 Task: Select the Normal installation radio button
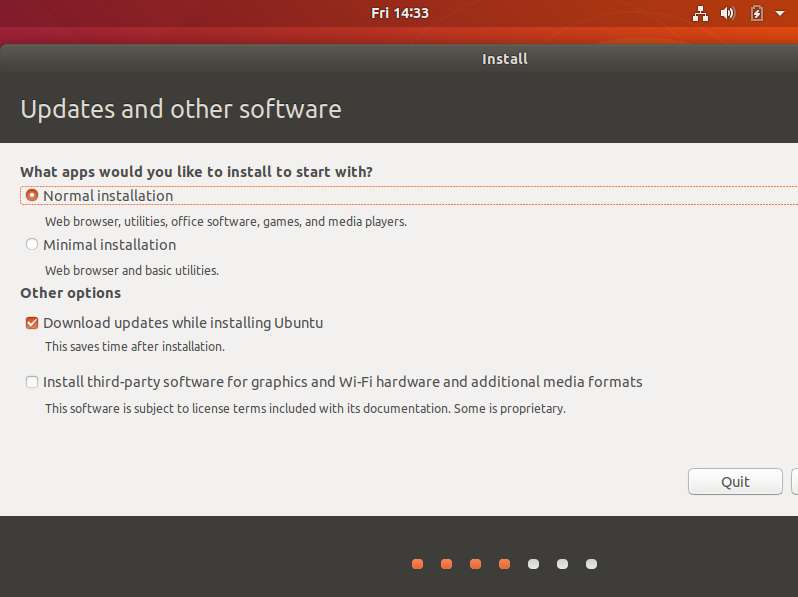[33, 196]
